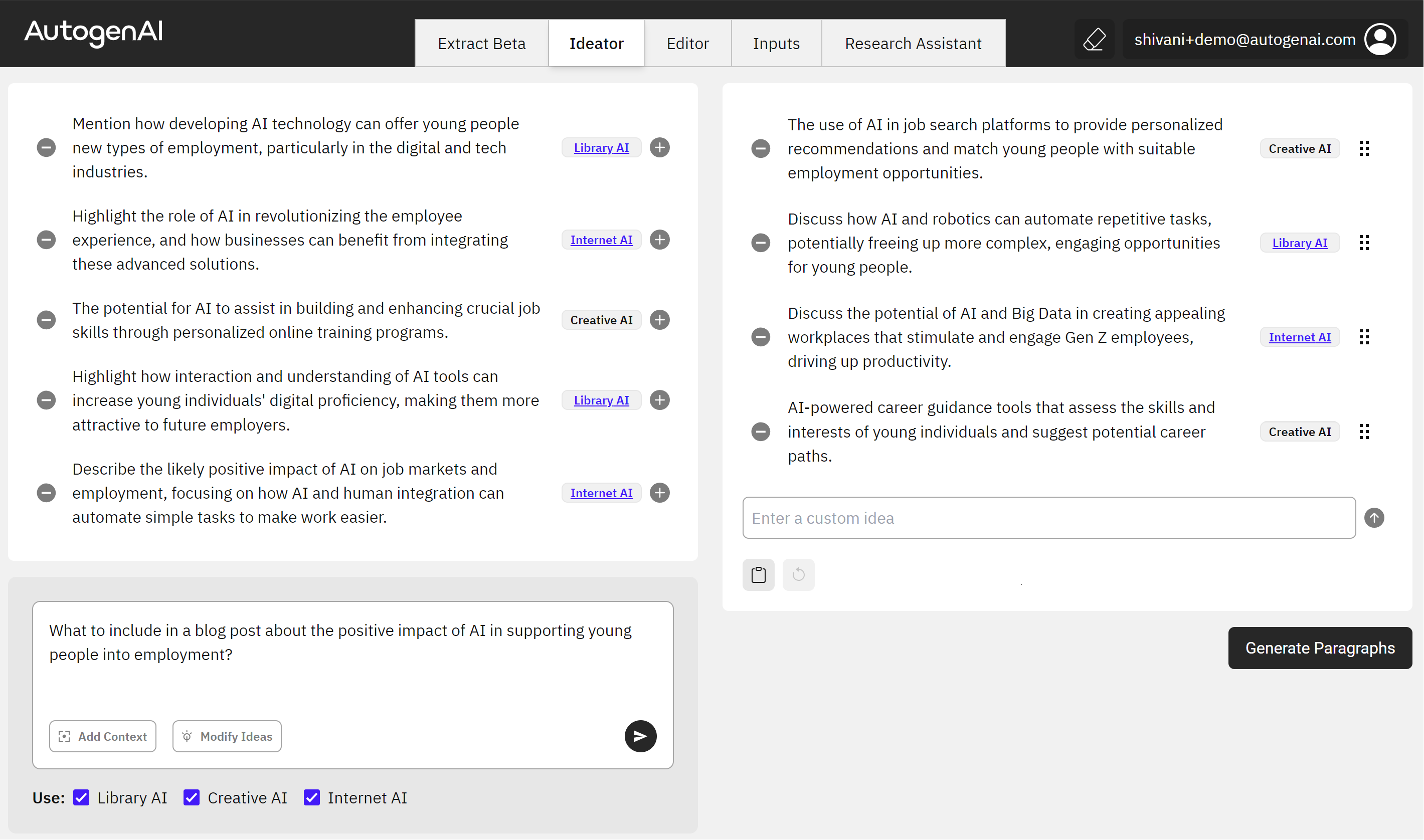This screenshot has height=840, width=1424.
Task: Open the Research Assistant tab
Action: click(913, 43)
